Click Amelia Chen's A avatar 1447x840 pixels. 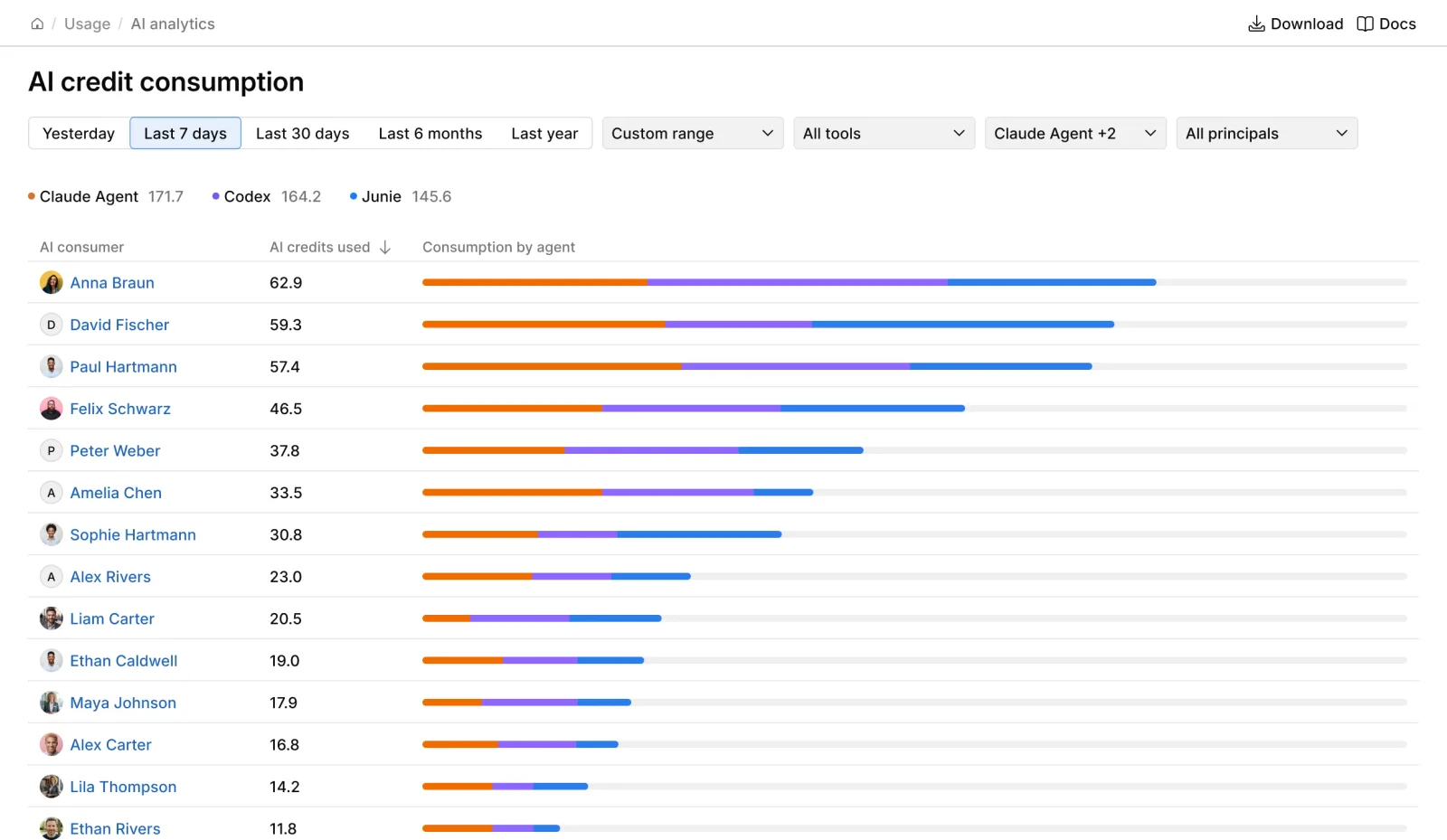click(52, 493)
